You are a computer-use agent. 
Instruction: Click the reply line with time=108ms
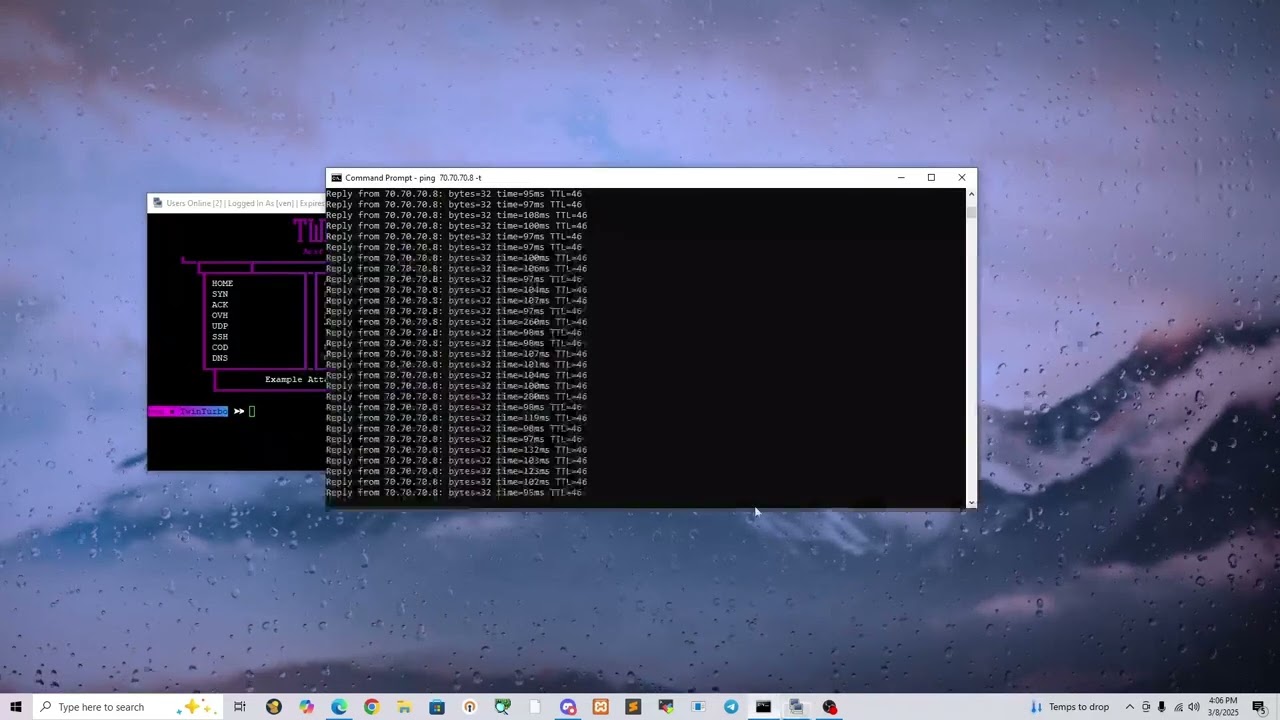point(456,215)
